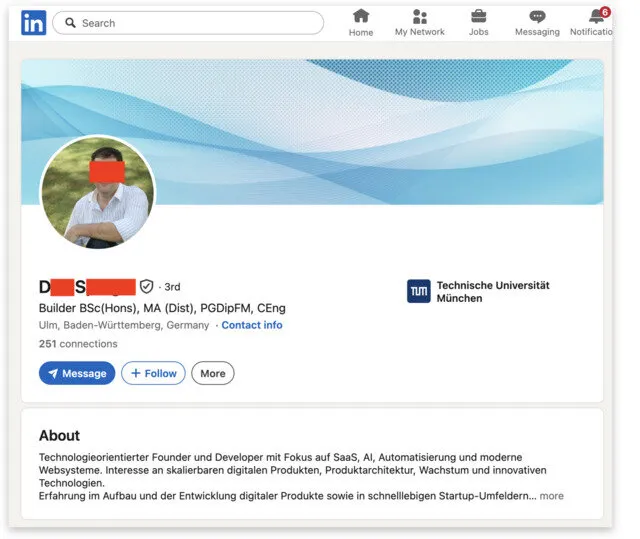640x539 pixels.
Task: Send a message with the Message button
Action: (x=77, y=373)
